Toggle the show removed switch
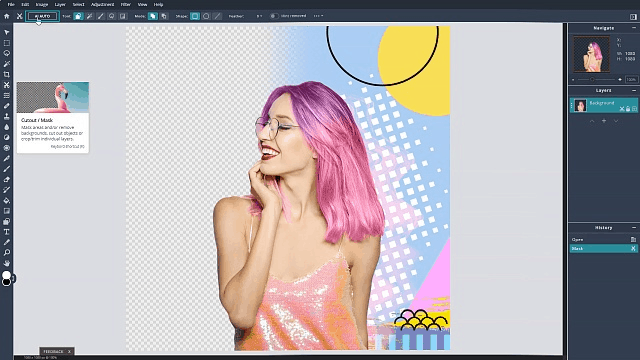640x360 pixels. [x=274, y=16]
